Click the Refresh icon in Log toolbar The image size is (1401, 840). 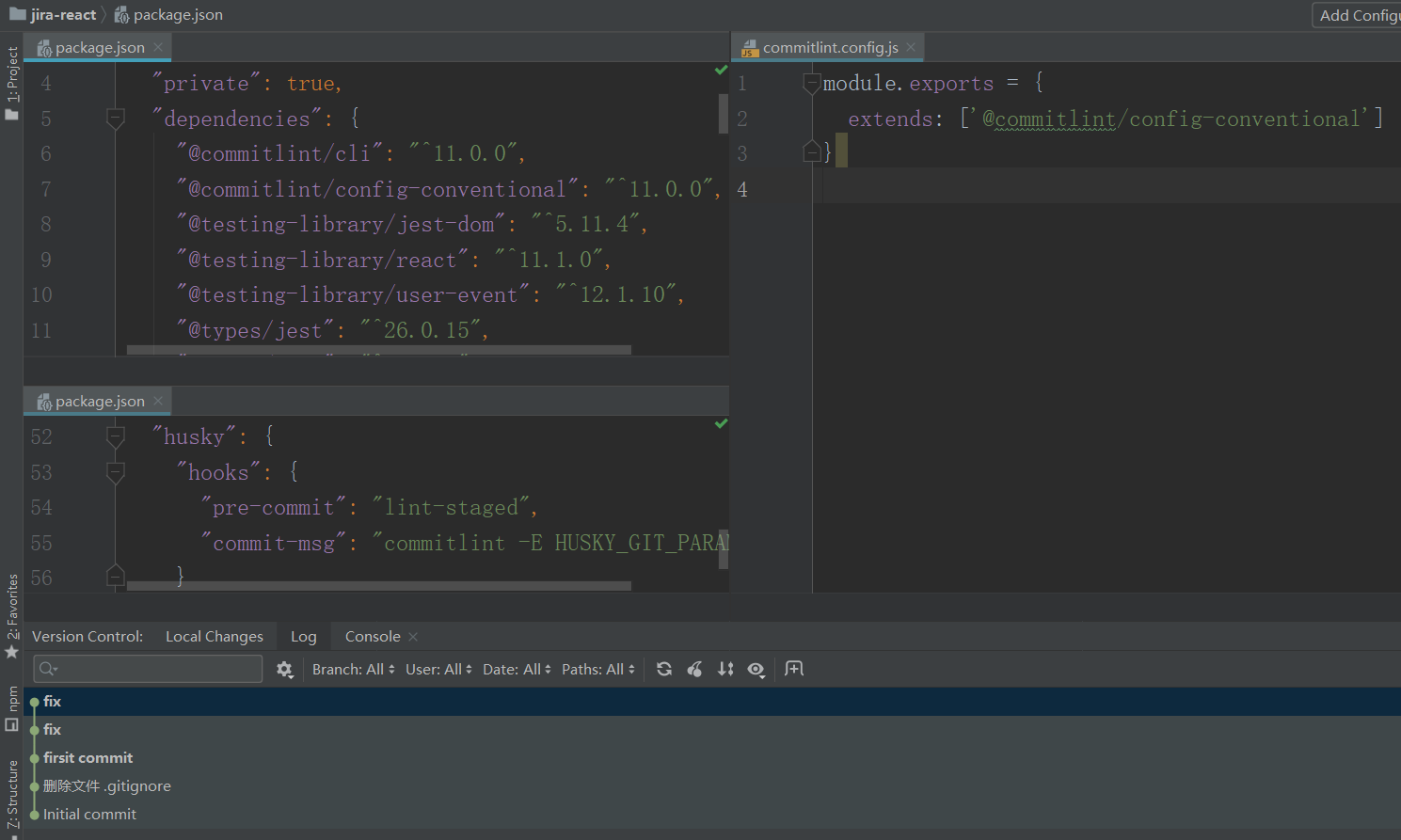pyautogui.click(x=664, y=669)
